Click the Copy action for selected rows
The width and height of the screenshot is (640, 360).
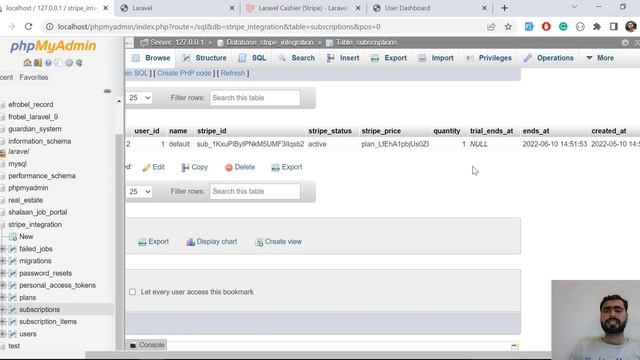click(195, 167)
